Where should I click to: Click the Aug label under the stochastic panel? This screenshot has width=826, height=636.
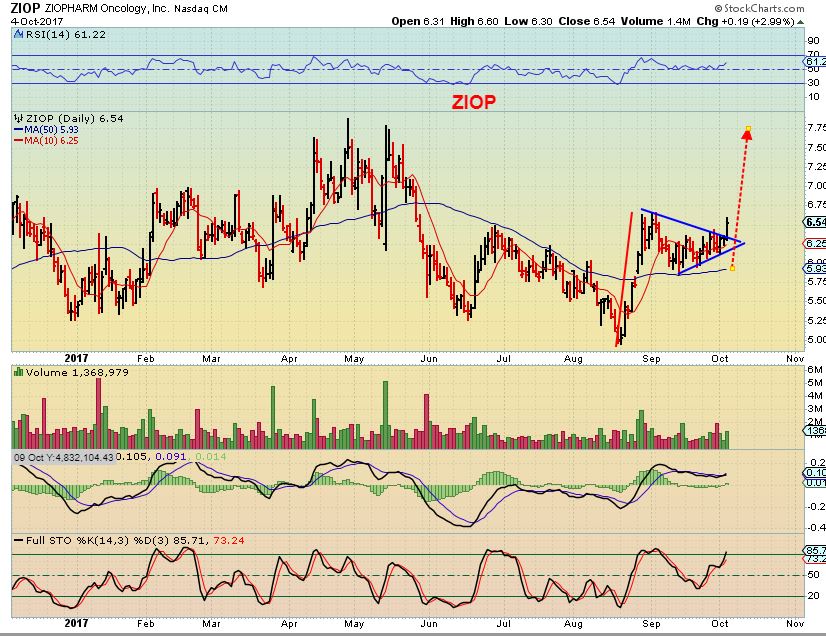pyautogui.click(x=574, y=623)
